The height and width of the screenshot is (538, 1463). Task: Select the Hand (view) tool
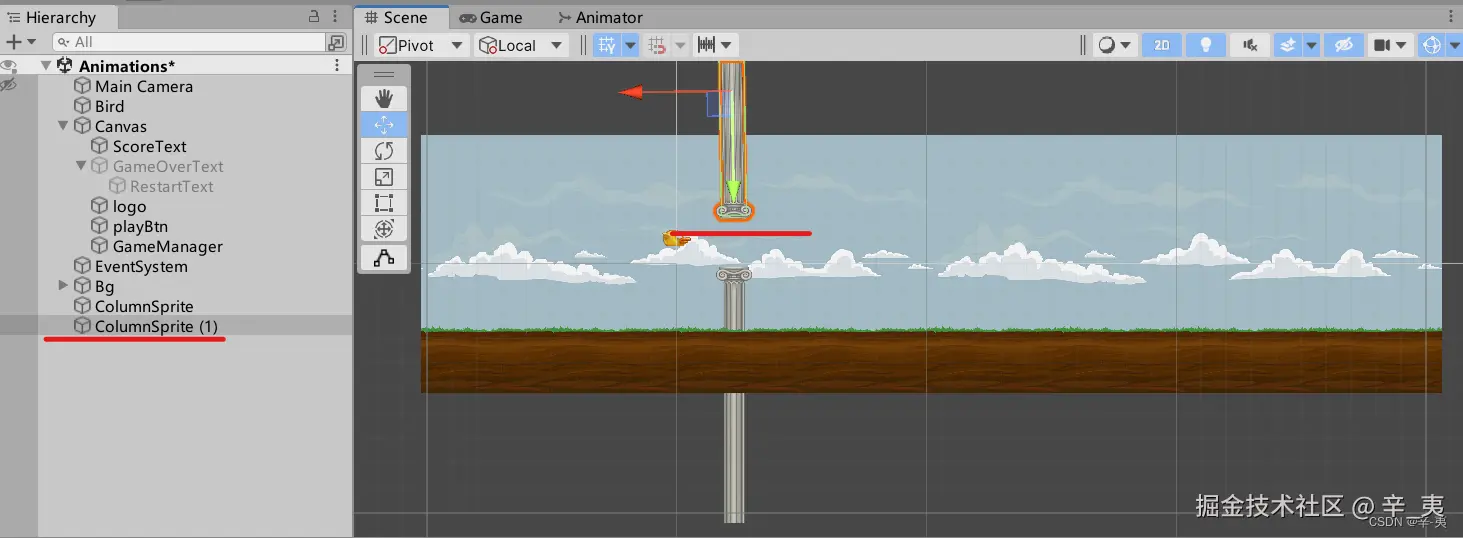(384, 99)
